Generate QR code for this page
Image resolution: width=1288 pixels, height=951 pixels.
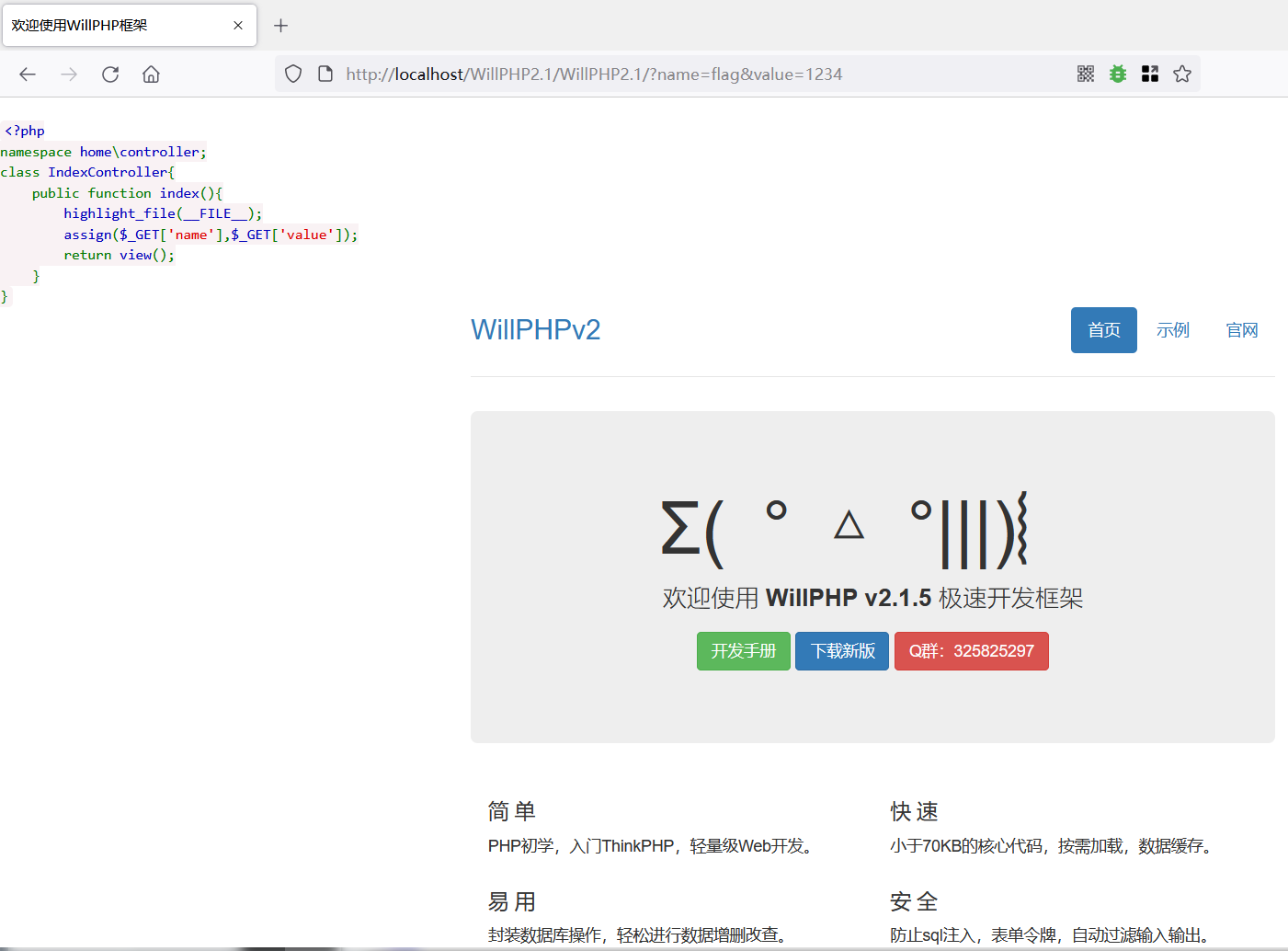[1086, 74]
